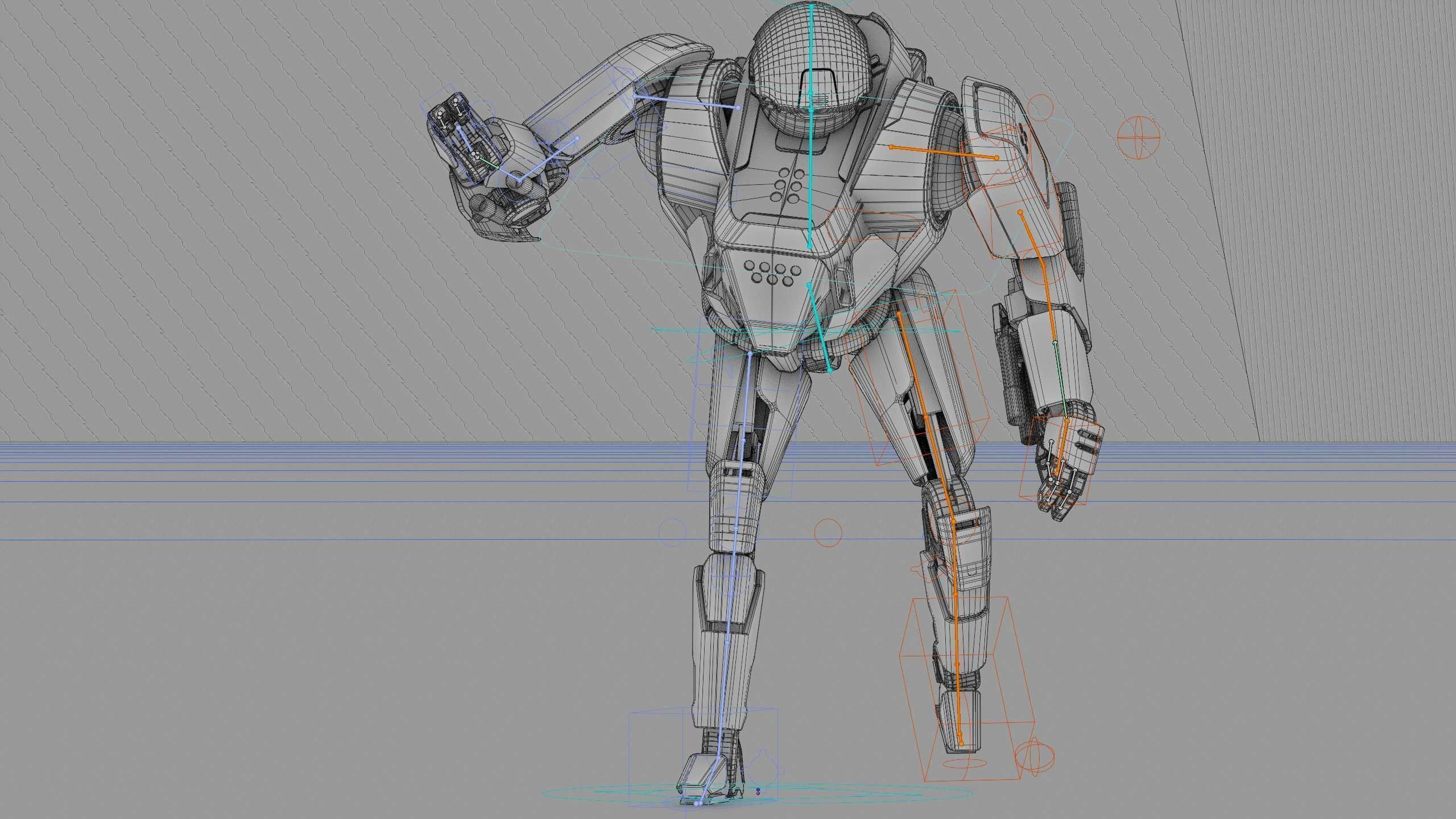The width and height of the screenshot is (1456, 819).
Task: Select the orange sphere controller beside the shoulder
Action: pyautogui.click(x=1138, y=138)
